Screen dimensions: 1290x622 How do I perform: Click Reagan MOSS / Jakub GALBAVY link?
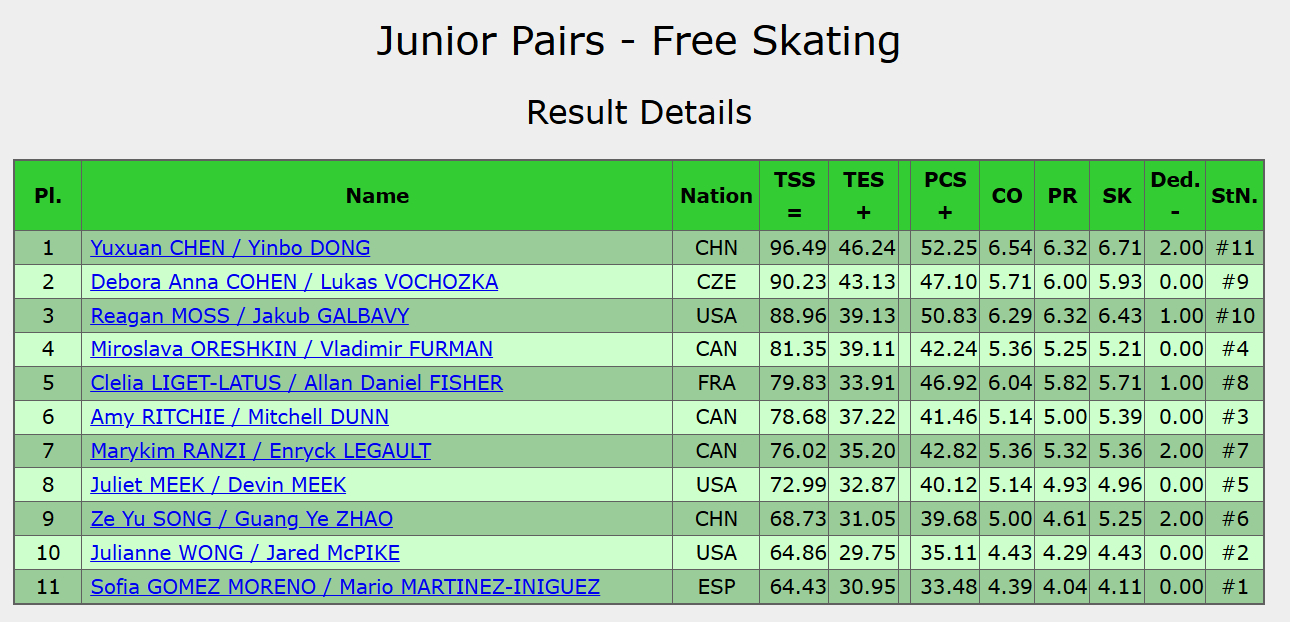(x=250, y=316)
